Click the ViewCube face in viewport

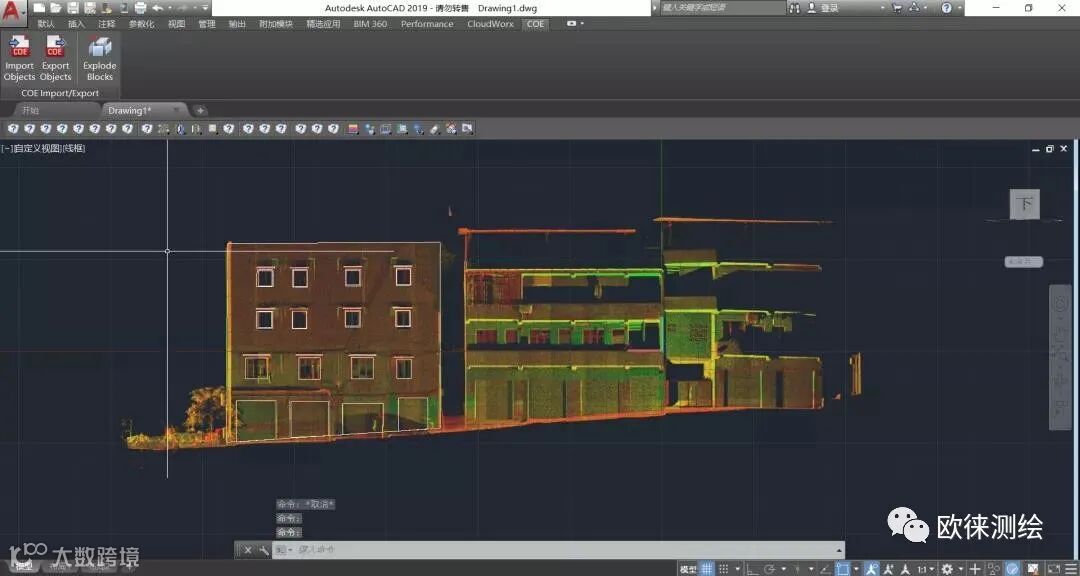point(1024,204)
